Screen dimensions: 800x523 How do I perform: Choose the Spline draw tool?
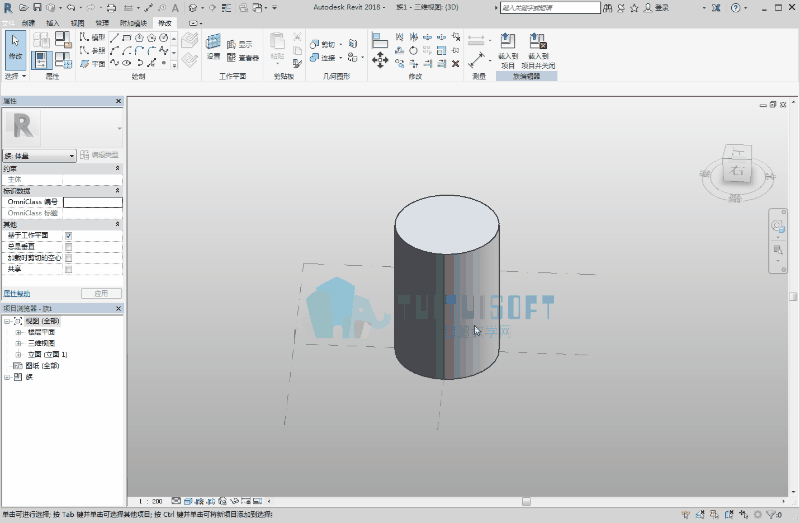pyautogui.click(x=163, y=51)
